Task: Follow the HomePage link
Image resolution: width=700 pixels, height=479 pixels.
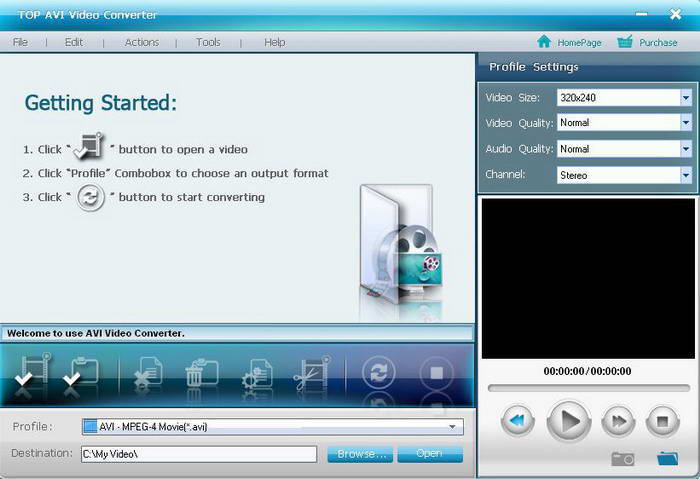Action: point(579,42)
